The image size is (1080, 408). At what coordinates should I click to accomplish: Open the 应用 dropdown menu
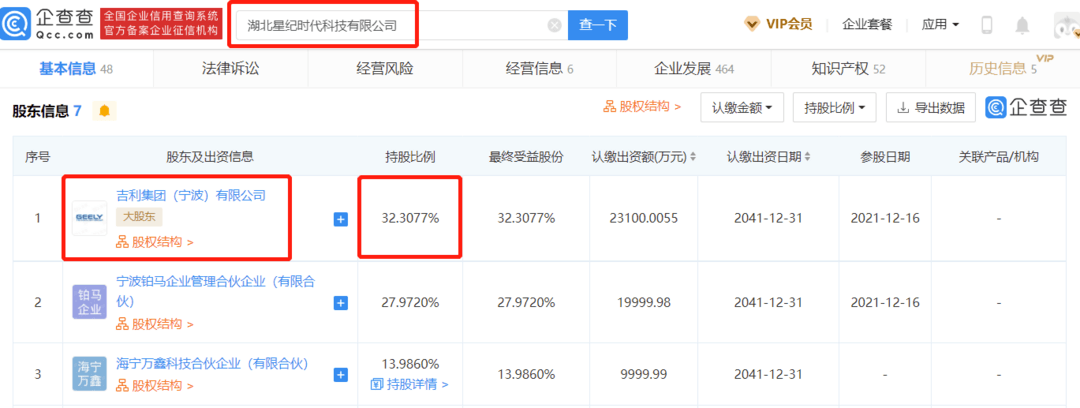[x=940, y=25]
